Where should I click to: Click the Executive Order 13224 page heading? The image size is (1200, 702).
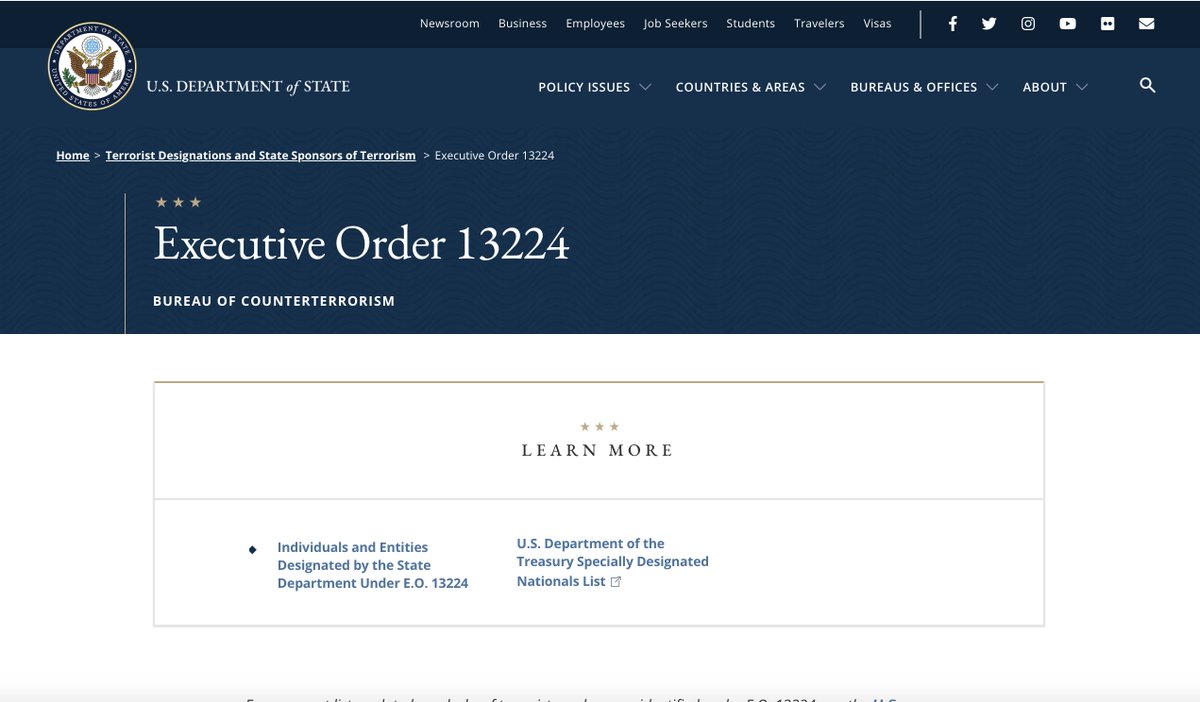[361, 244]
